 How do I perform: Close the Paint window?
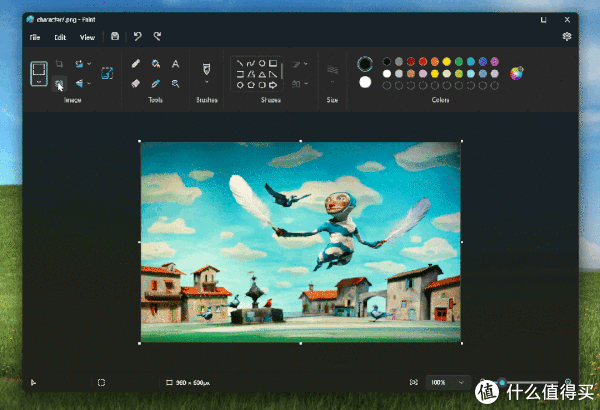[567, 20]
